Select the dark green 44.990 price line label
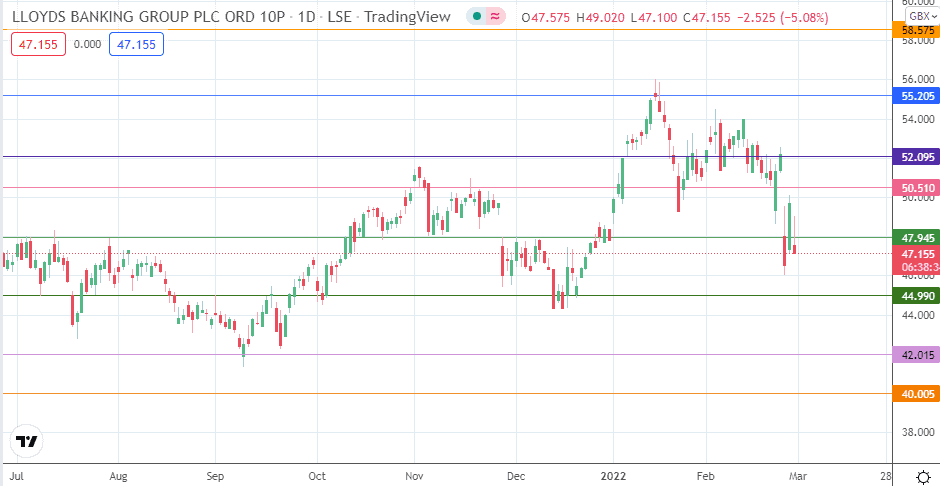The height and width of the screenshot is (486, 940). (x=916, y=295)
